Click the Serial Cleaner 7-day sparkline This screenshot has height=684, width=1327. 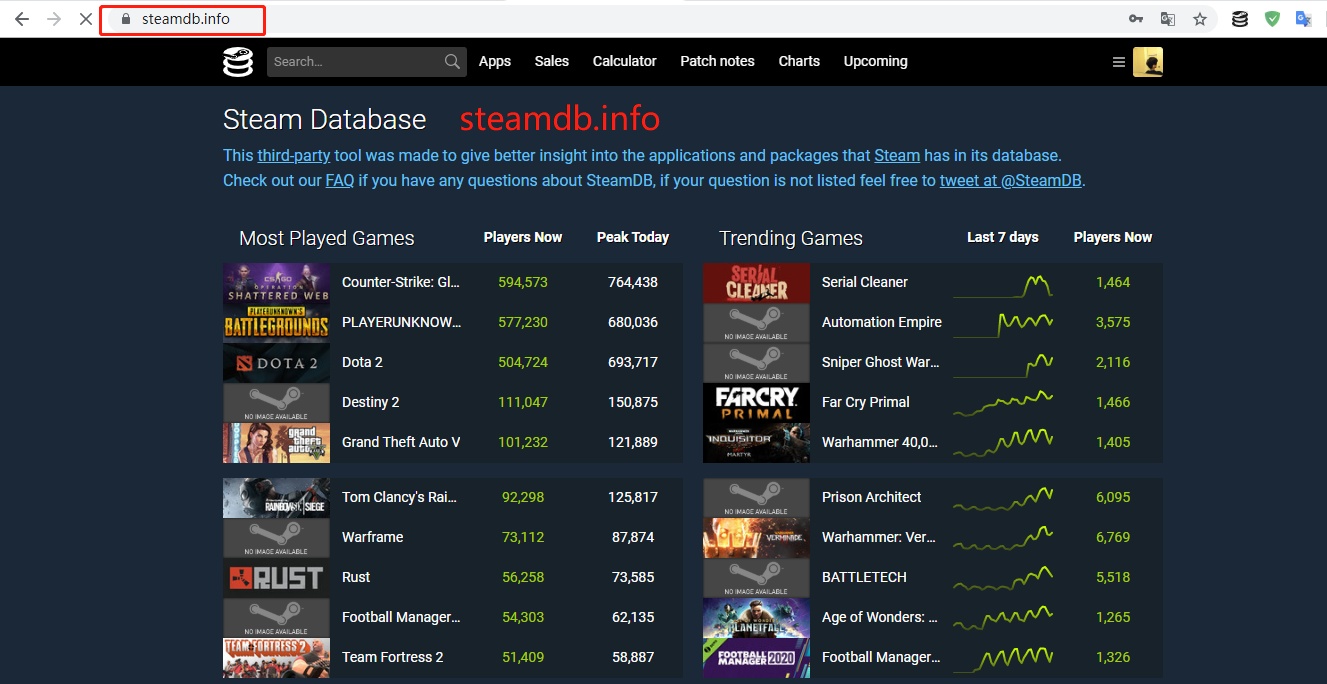coord(1003,284)
